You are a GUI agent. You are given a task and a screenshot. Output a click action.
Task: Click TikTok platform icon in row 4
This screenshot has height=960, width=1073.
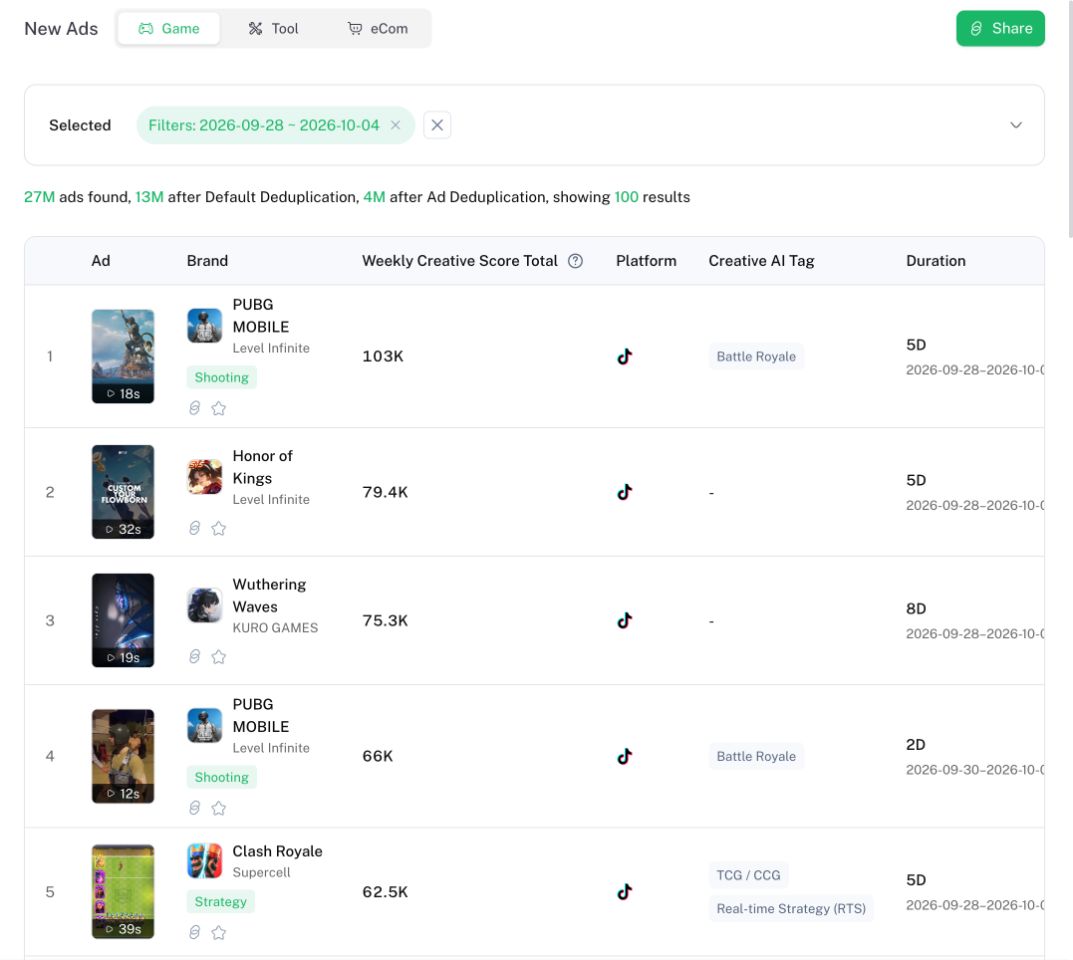(624, 756)
